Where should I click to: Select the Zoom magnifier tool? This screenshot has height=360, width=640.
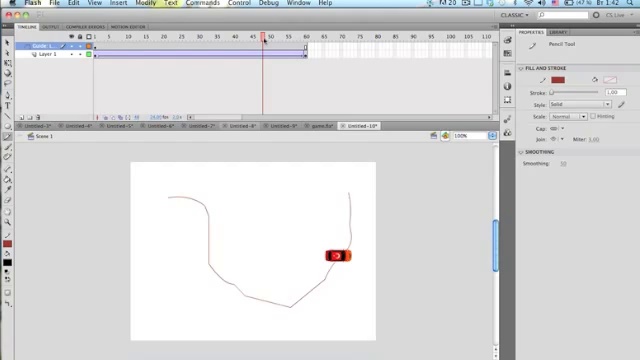coord(7,222)
